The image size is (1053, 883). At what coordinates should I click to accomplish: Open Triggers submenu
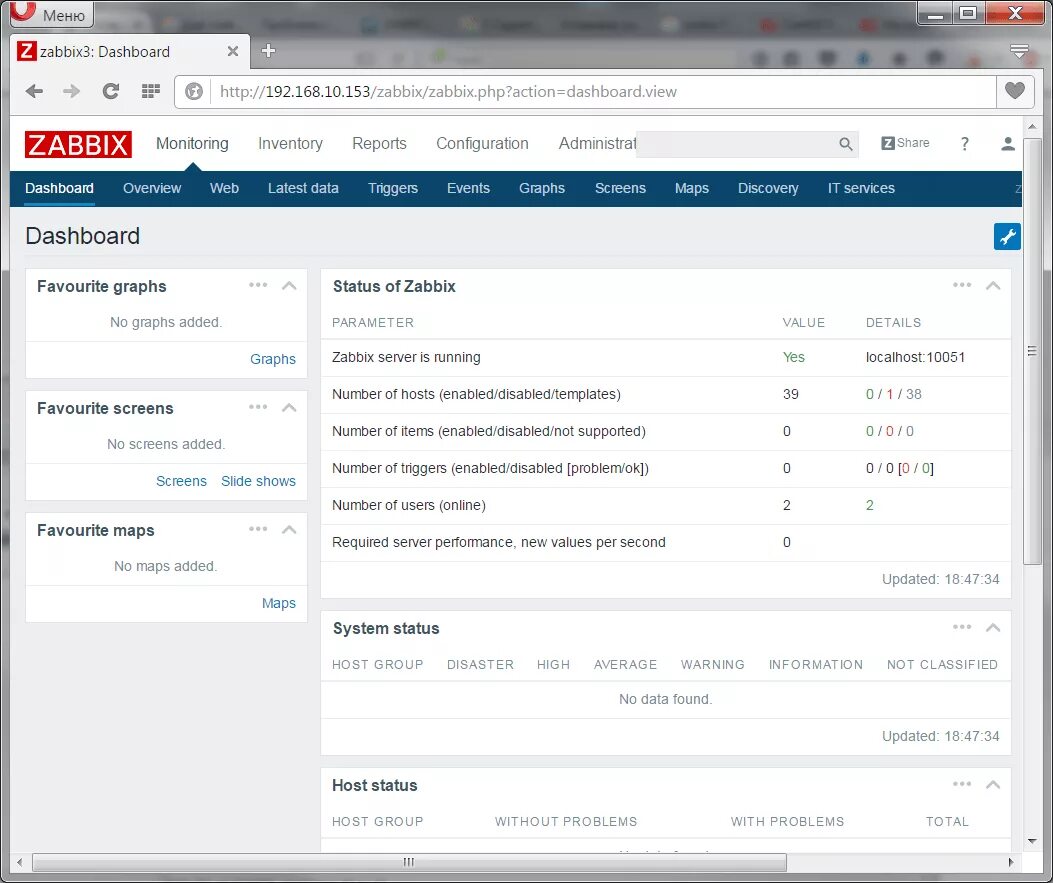(x=393, y=188)
